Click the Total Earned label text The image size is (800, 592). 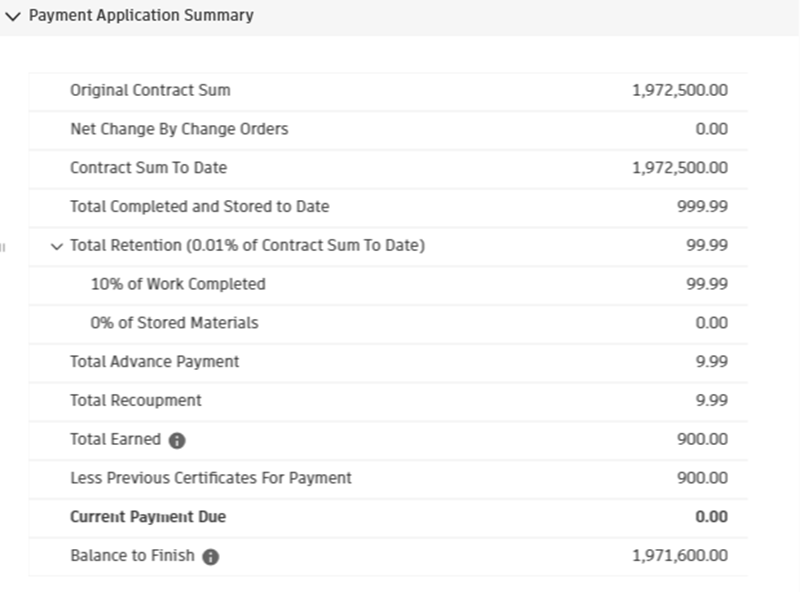coord(115,440)
